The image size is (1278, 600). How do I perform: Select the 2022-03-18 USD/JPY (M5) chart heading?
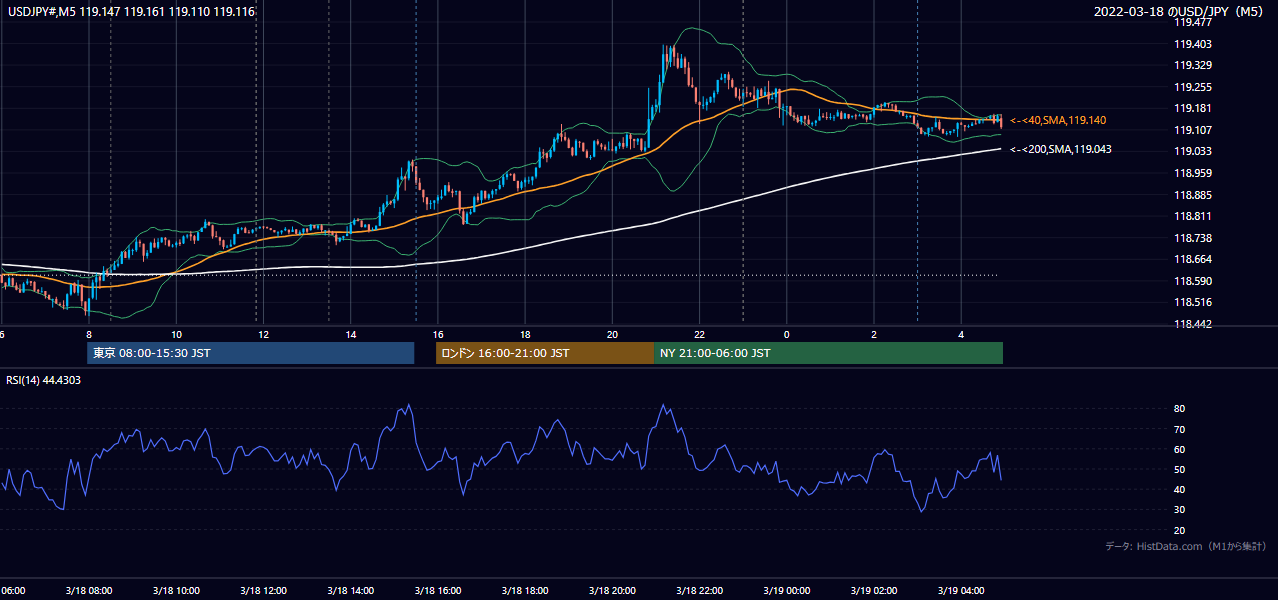1180,11
